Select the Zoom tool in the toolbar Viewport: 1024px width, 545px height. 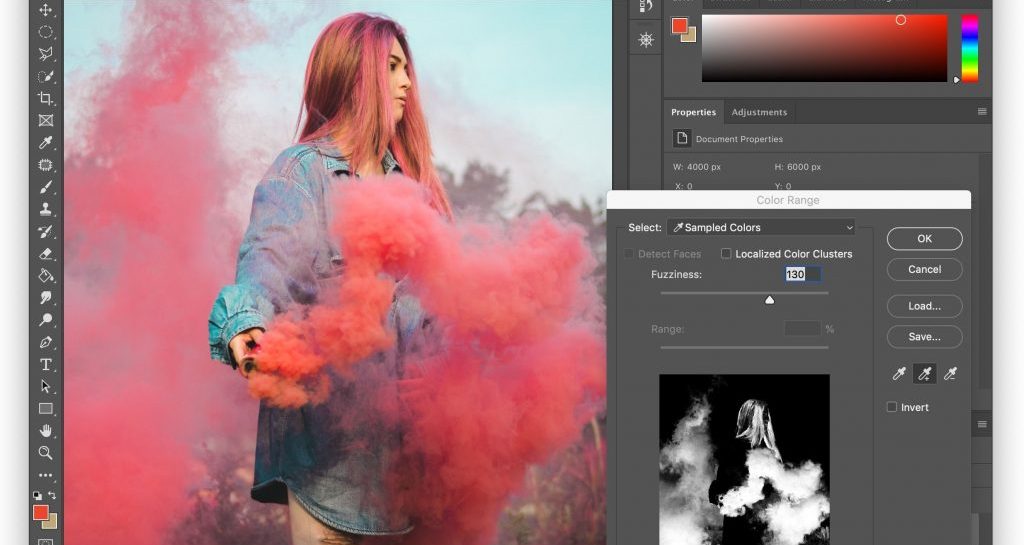point(45,452)
